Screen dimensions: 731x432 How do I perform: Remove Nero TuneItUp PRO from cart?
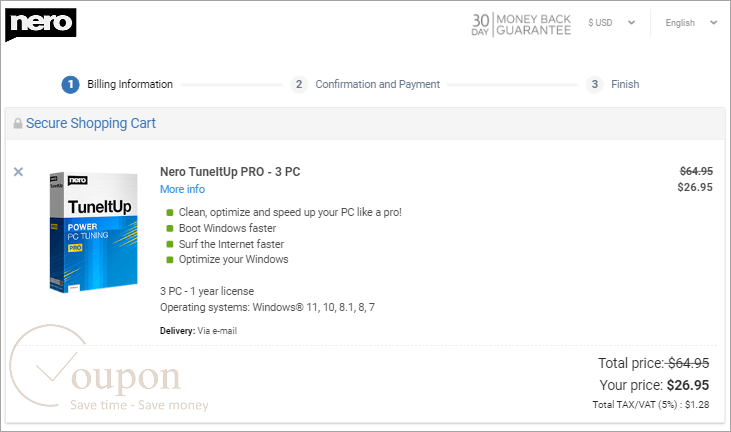pyautogui.click(x=18, y=172)
